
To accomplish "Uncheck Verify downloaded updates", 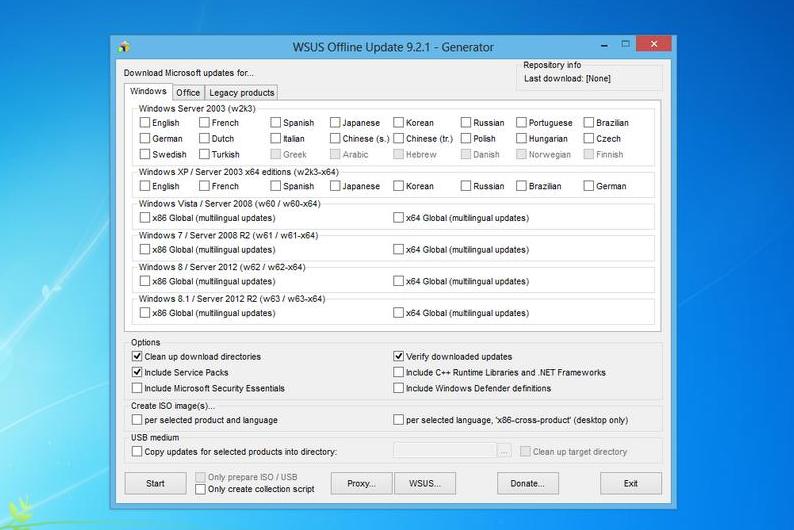I will click(399, 356).
